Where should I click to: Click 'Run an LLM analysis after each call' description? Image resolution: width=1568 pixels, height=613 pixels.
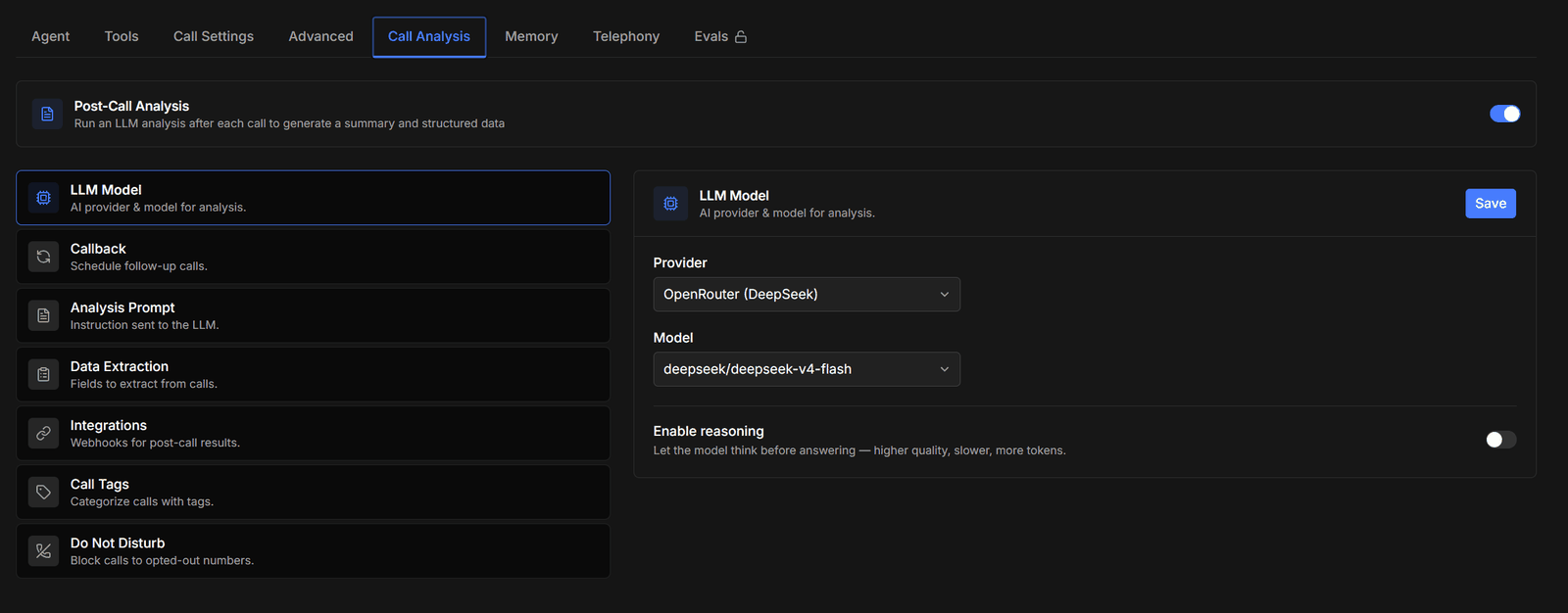point(289,123)
